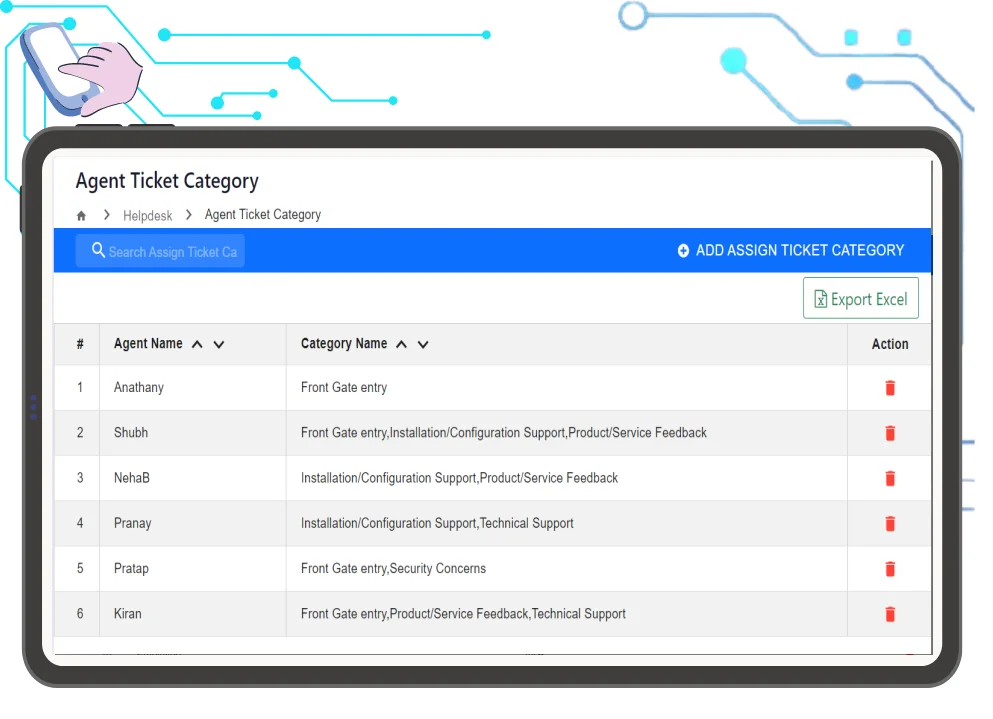Sort Category Name column ascending

click(x=401, y=345)
